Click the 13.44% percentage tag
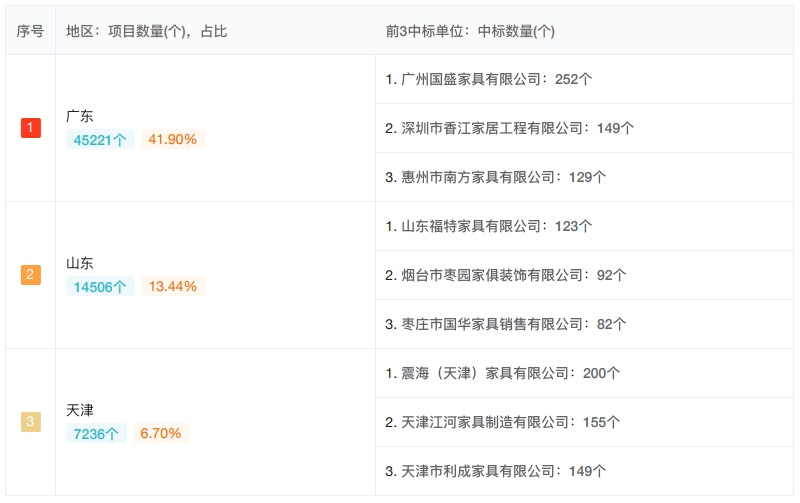 pyautogui.click(x=173, y=286)
